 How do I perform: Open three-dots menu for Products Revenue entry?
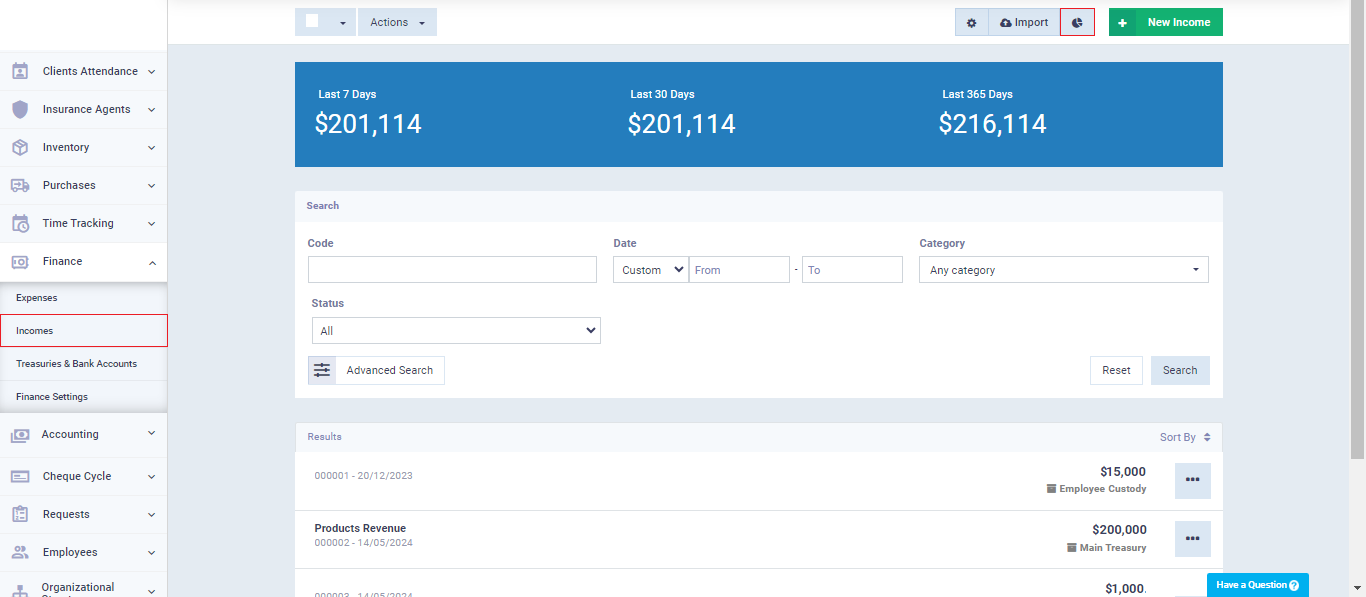click(1192, 539)
